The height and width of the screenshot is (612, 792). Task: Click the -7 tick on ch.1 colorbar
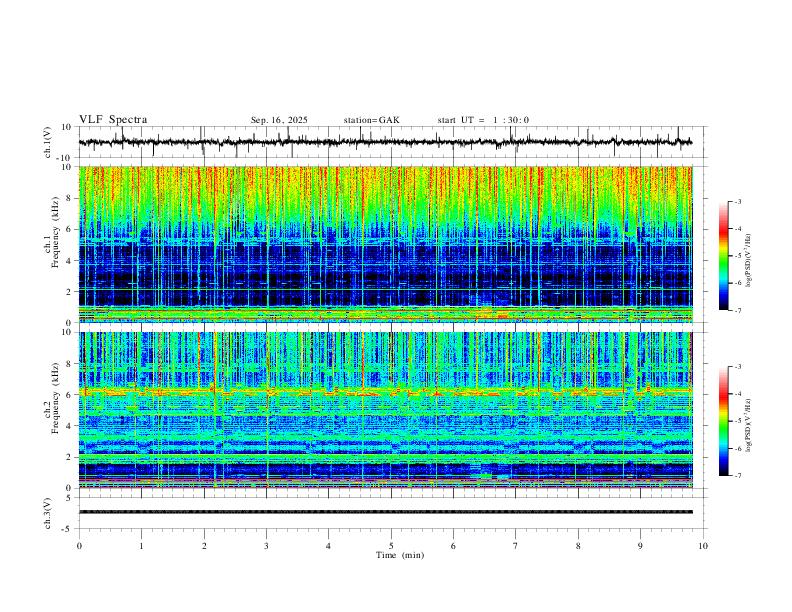click(x=738, y=311)
